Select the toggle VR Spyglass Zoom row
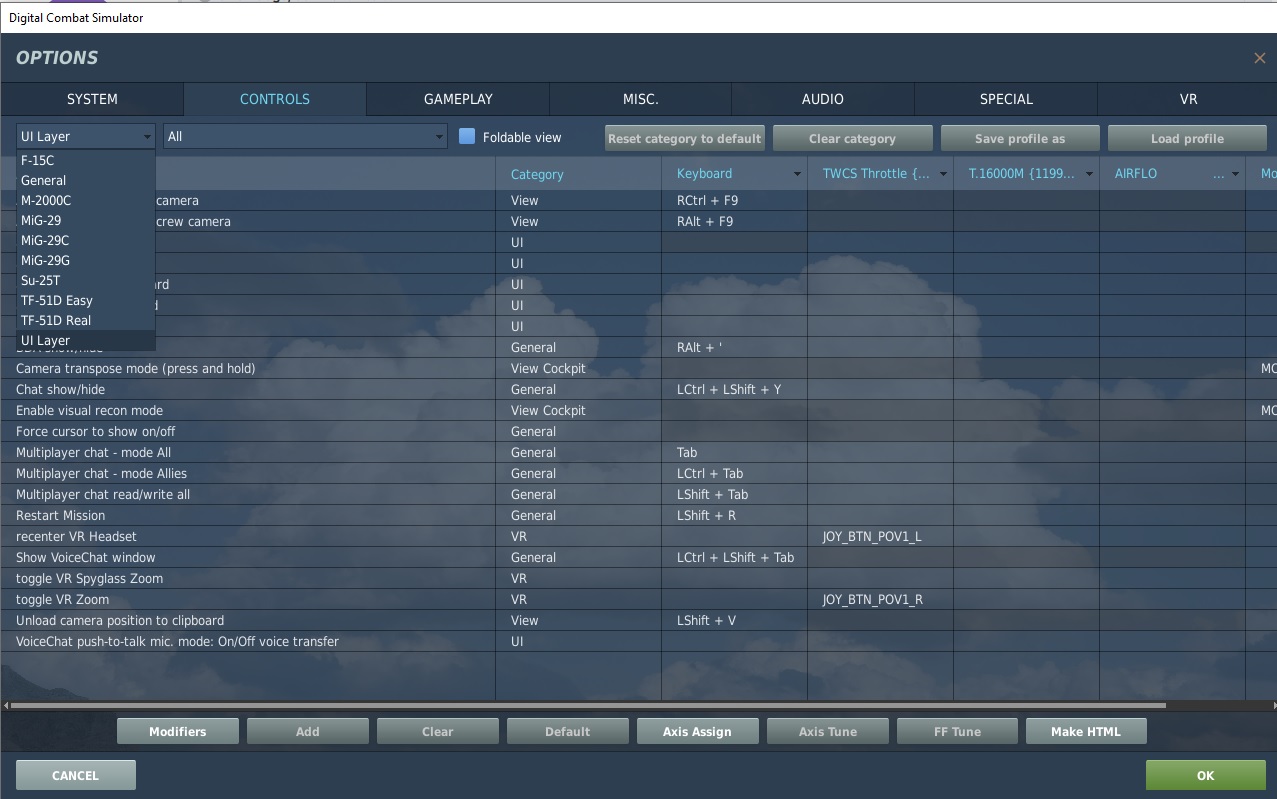 [638, 578]
